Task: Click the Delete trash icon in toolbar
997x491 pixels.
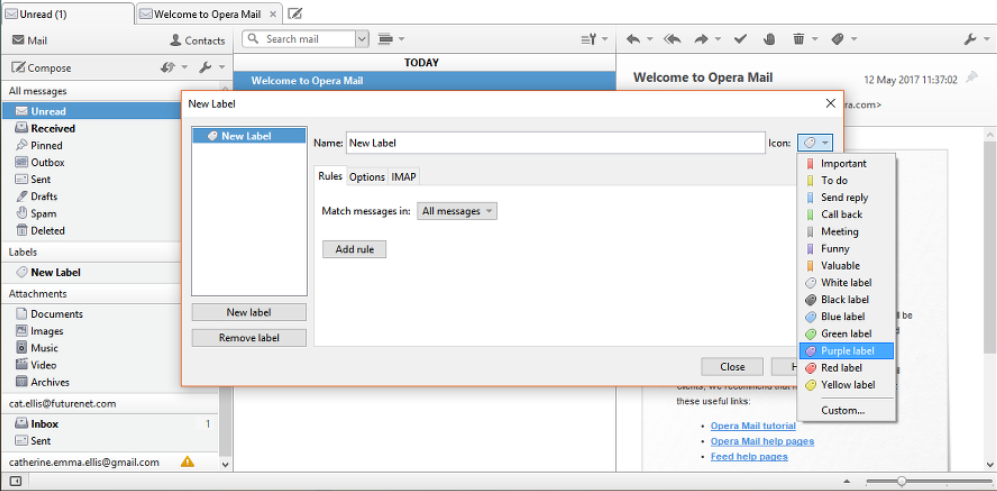Action: pyautogui.click(x=799, y=39)
